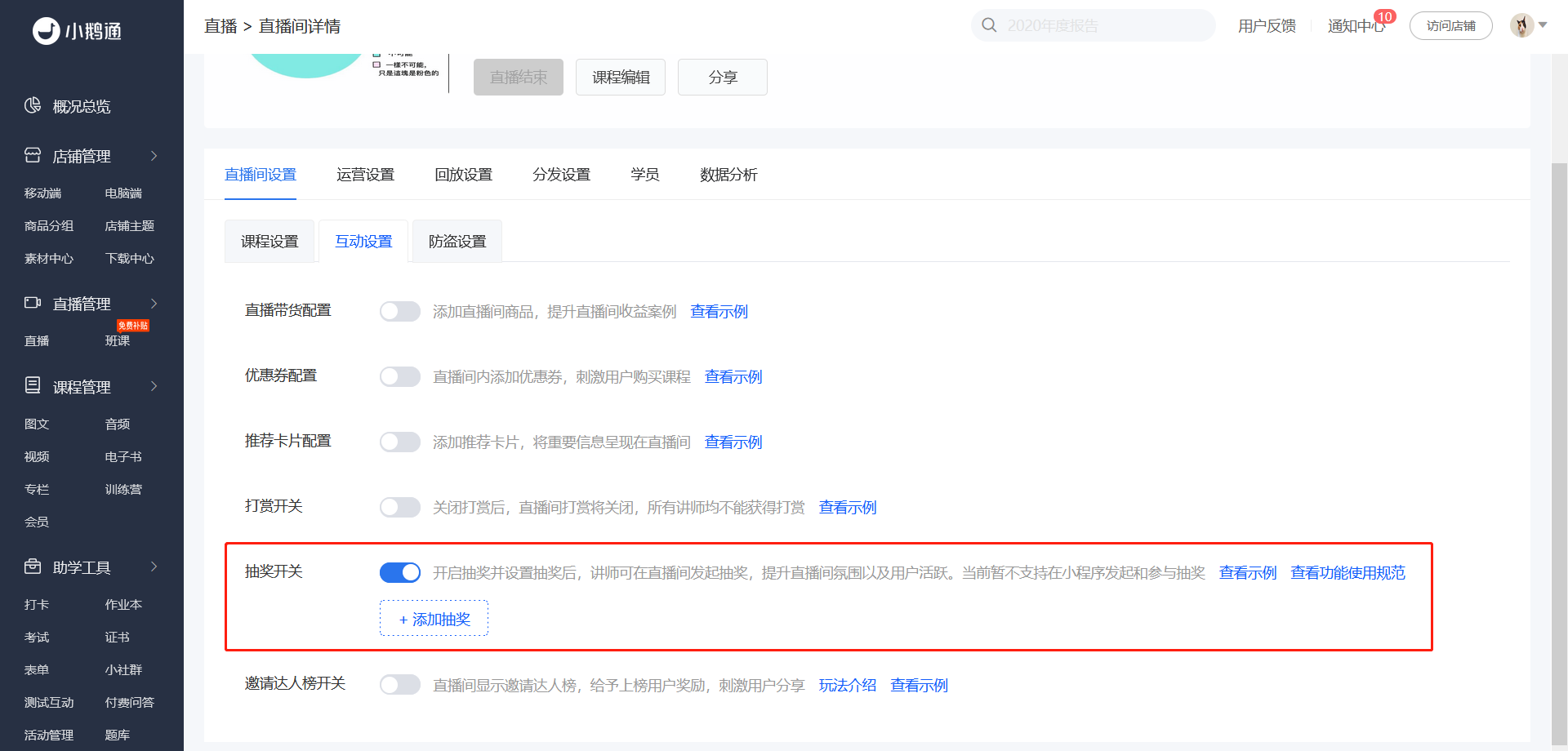The height and width of the screenshot is (751, 1568).
Task: Expand the 店铺管理 chevron
Action: (x=154, y=156)
